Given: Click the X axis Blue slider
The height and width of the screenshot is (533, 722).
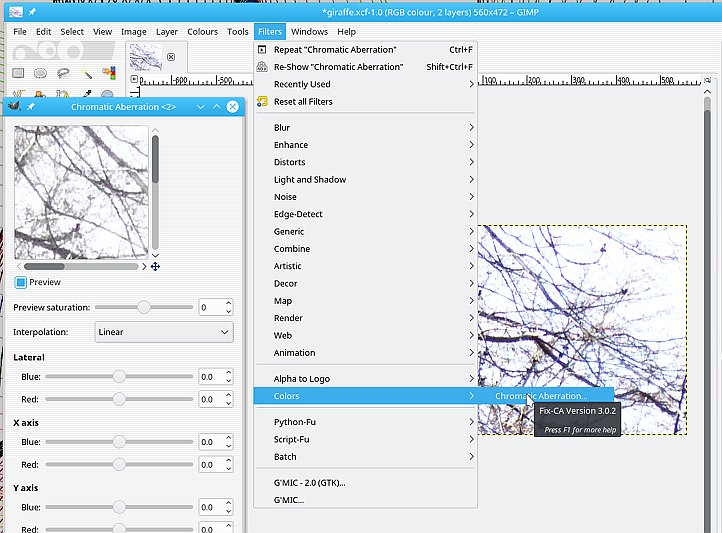Looking at the screenshot, I should pyautogui.click(x=119, y=442).
